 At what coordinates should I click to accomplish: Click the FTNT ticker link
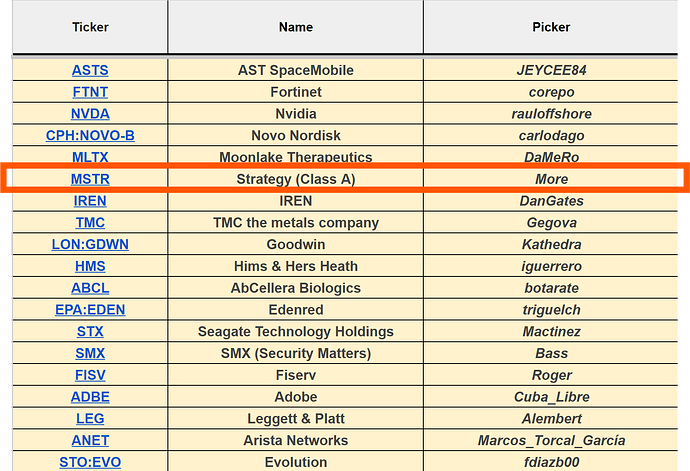pos(90,92)
